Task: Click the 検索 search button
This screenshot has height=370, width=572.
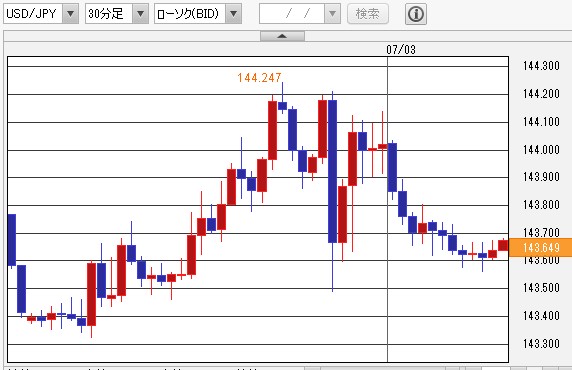Action: (x=368, y=14)
